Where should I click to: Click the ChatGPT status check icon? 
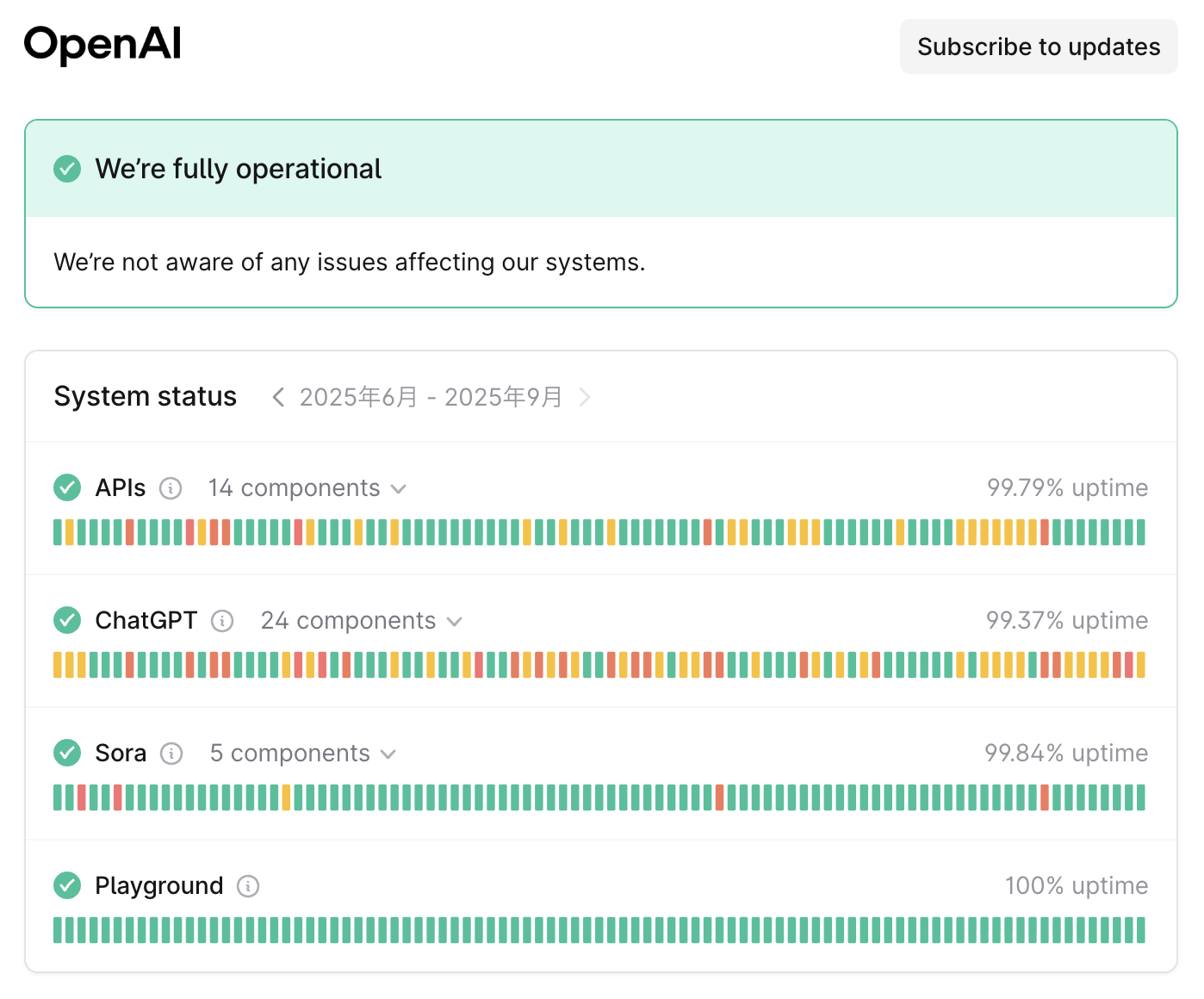pos(67,620)
